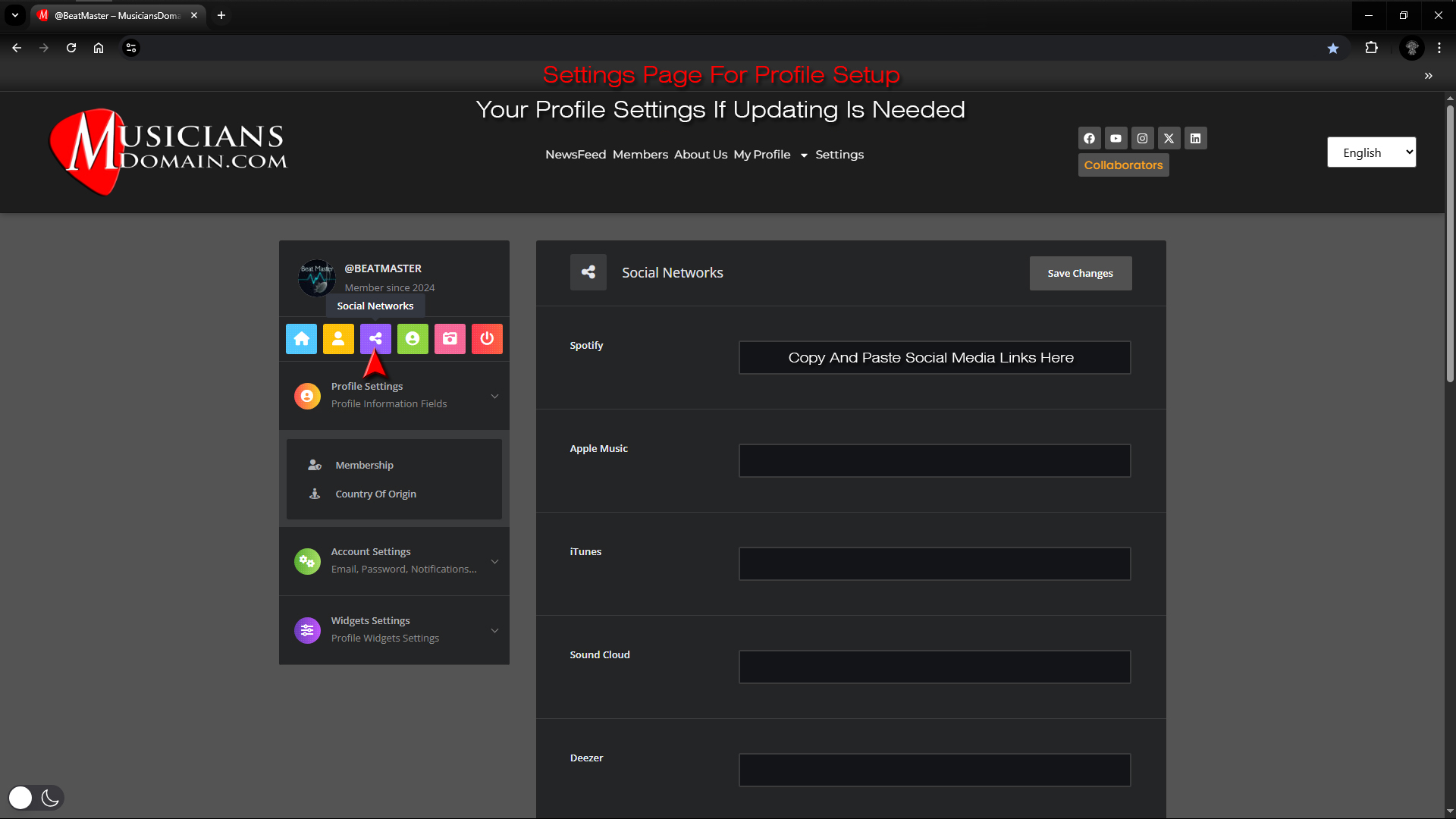Open the About Us menu item
The width and height of the screenshot is (1456, 819).
coord(701,155)
